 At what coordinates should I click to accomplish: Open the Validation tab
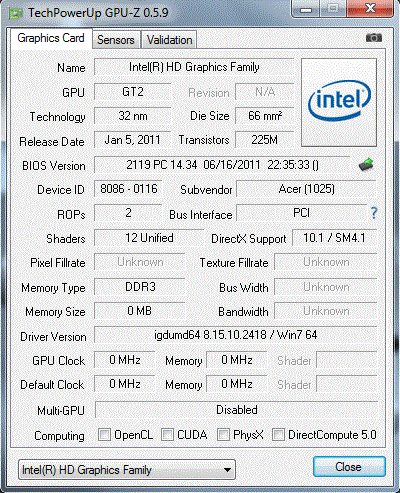coord(169,40)
